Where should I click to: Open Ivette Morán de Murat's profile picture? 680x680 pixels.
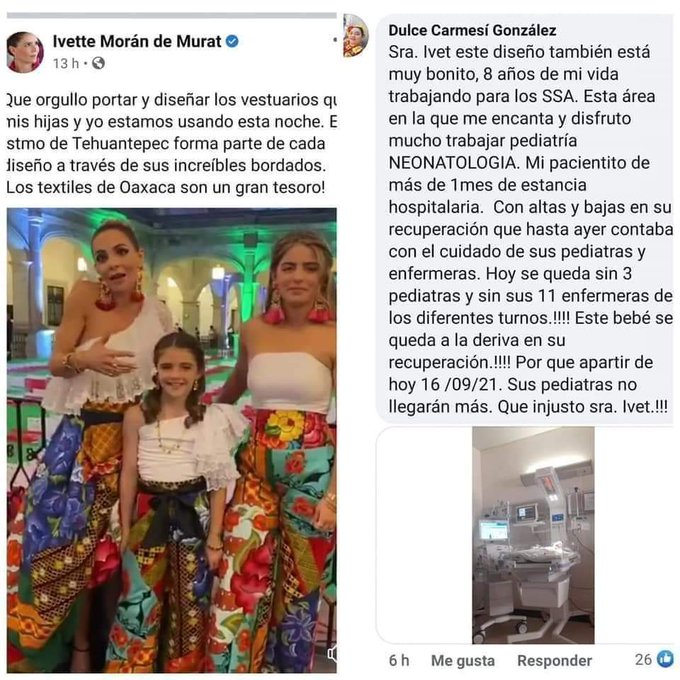tap(25, 52)
